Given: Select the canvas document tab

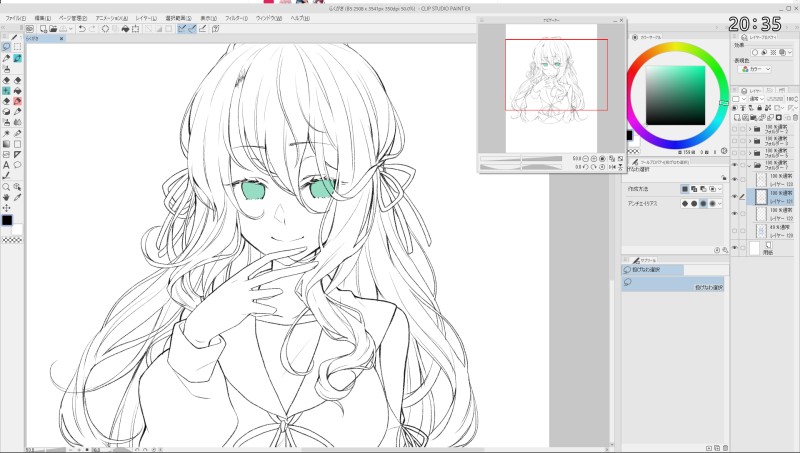Looking at the screenshot, I should click(46, 39).
